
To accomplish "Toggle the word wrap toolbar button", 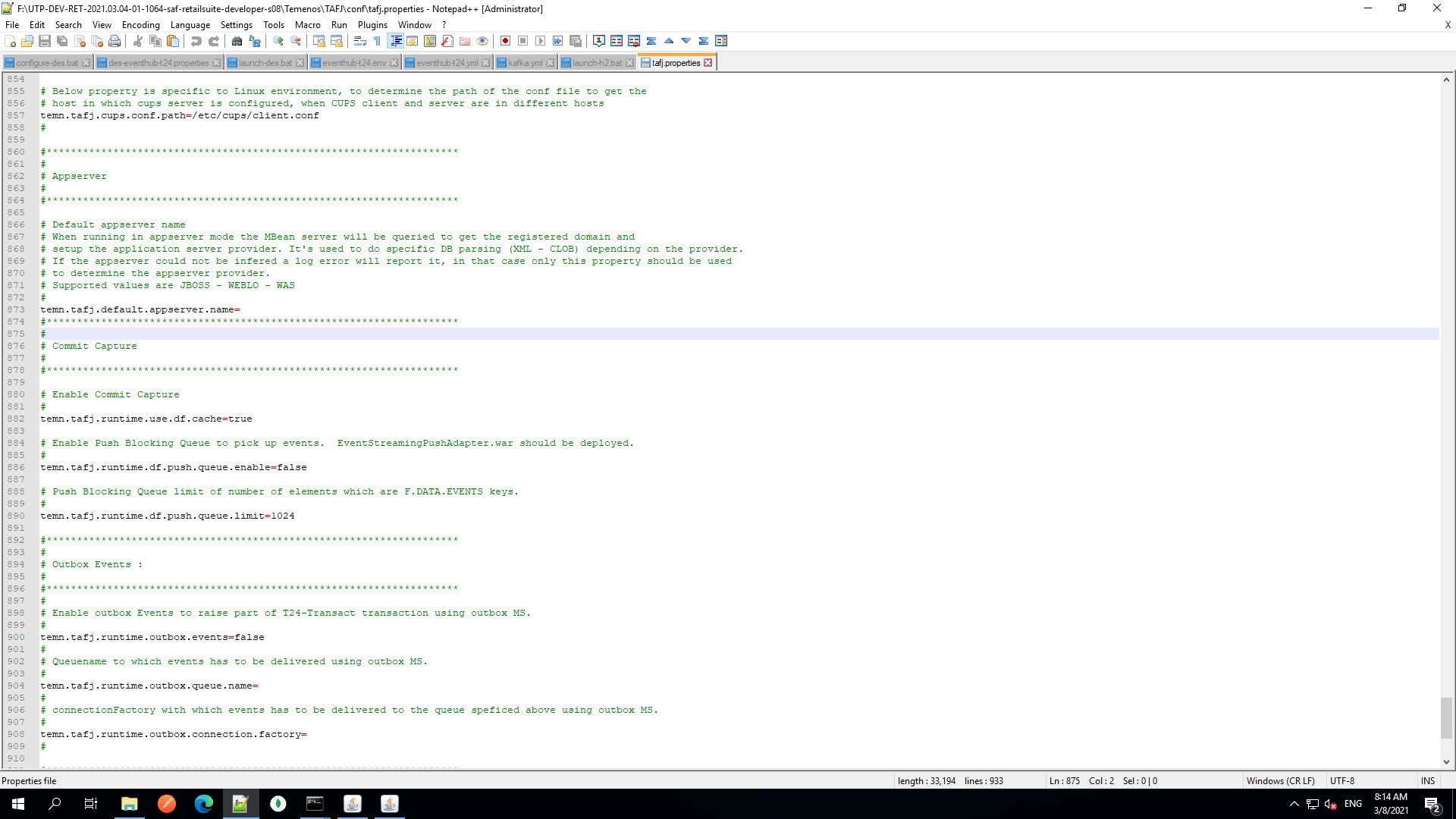I will click(360, 41).
